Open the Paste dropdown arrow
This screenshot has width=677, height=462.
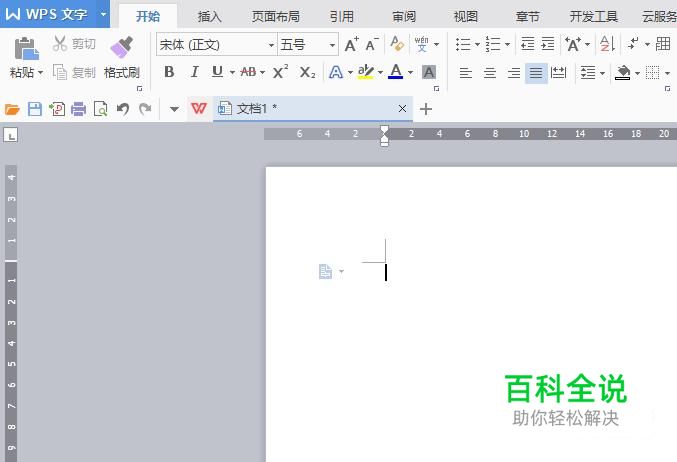[x=40, y=72]
